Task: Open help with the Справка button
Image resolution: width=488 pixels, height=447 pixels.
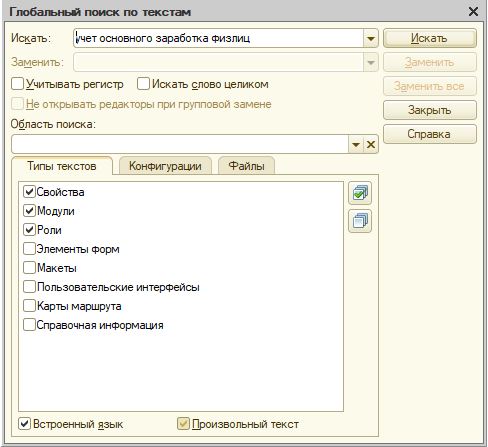Action: pyautogui.click(x=430, y=134)
